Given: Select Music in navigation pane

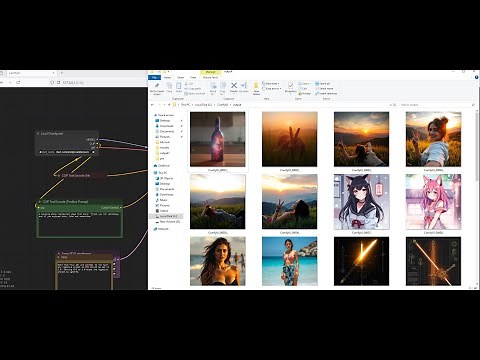Looking at the screenshot, I should (x=163, y=200).
